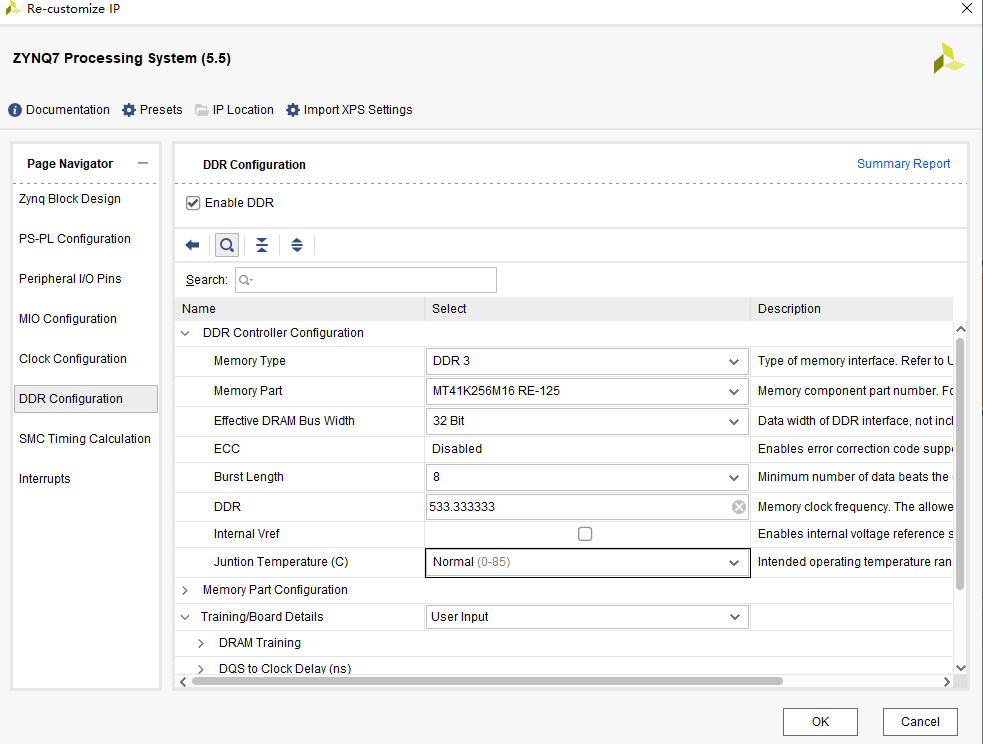The height and width of the screenshot is (744, 983).
Task: Go to Clock Configuration page
Action: 73,359
